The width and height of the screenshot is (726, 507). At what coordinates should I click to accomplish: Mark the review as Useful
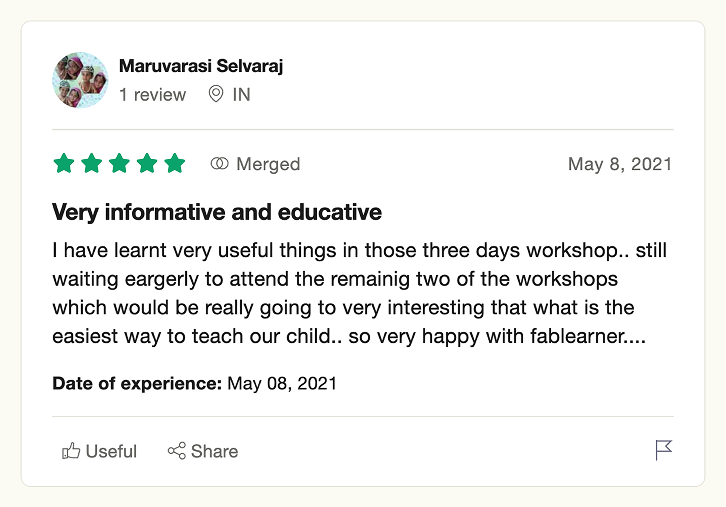(x=100, y=451)
